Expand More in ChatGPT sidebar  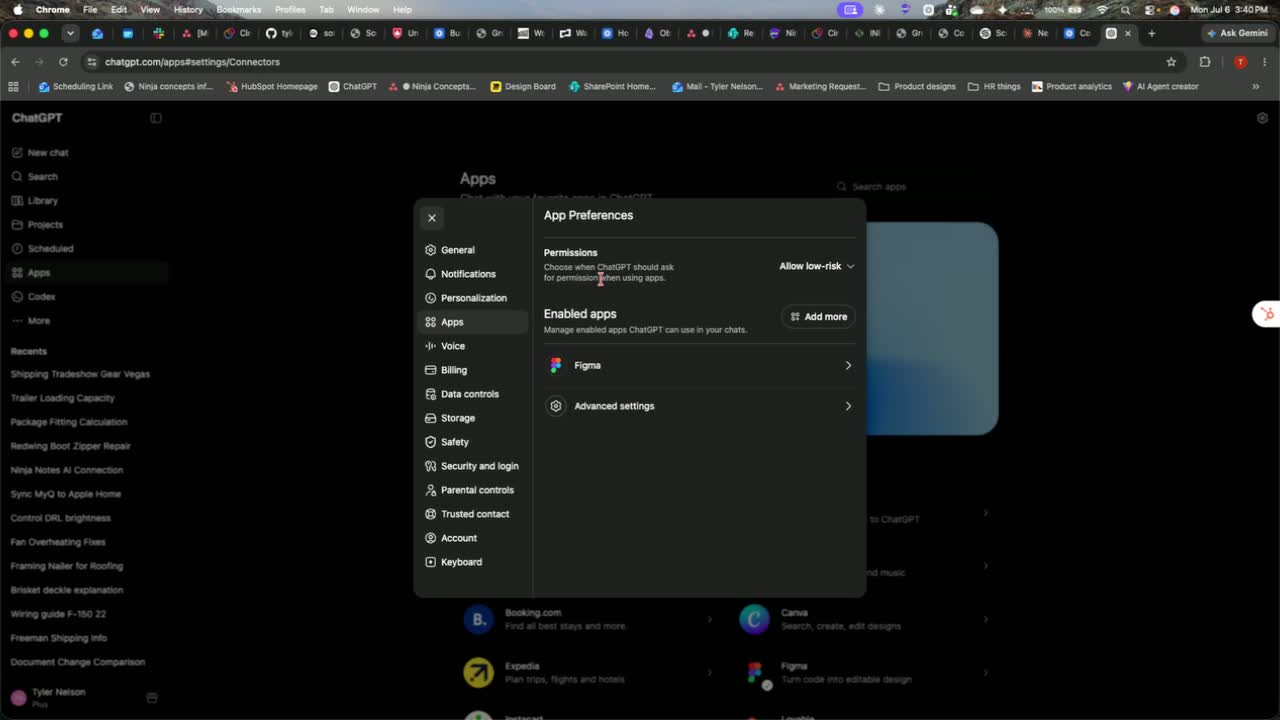click(x=85, y=321)
